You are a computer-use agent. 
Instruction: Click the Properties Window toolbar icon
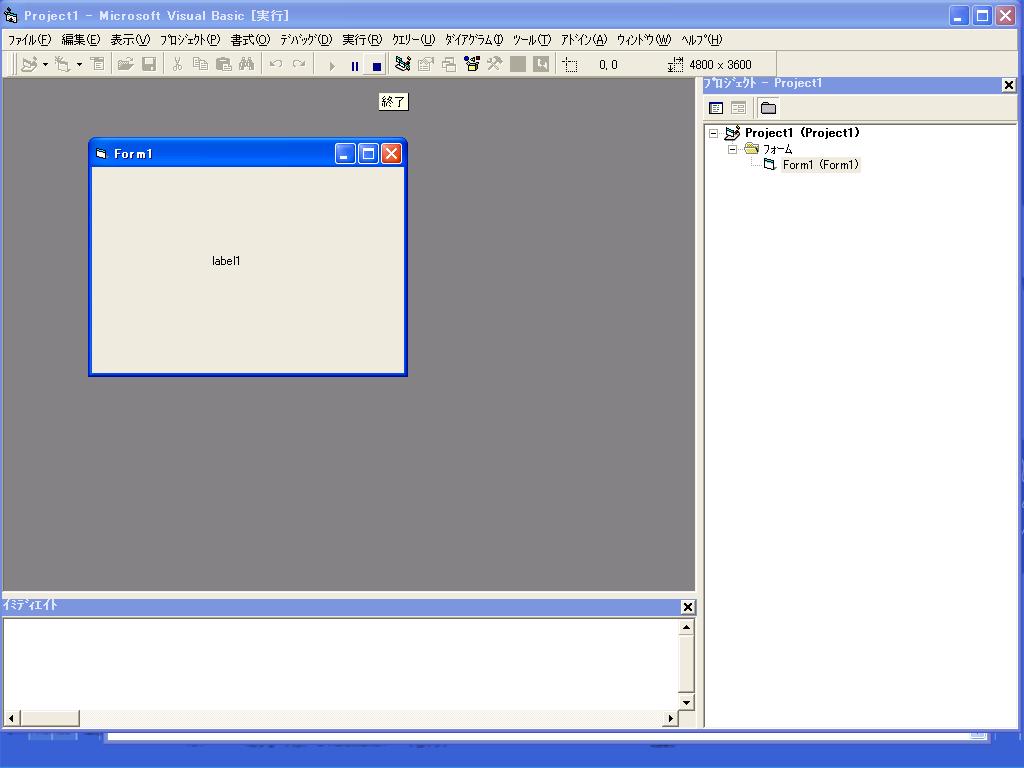tap(426, 64)
